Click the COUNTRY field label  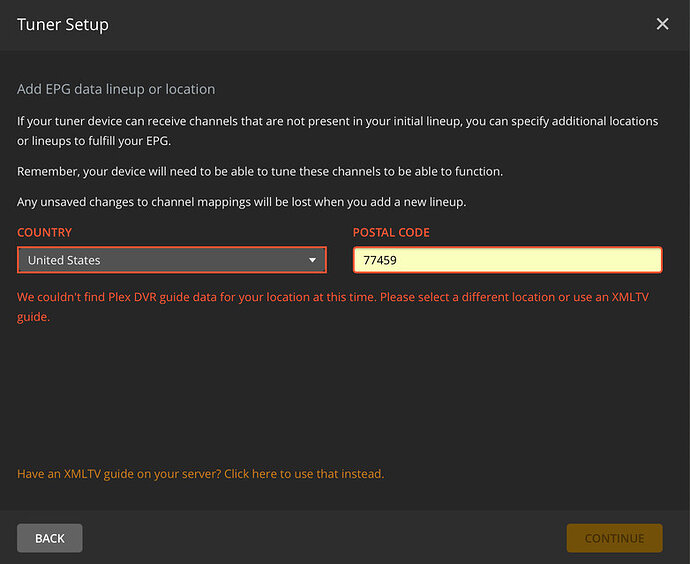(x=45, y=232)
